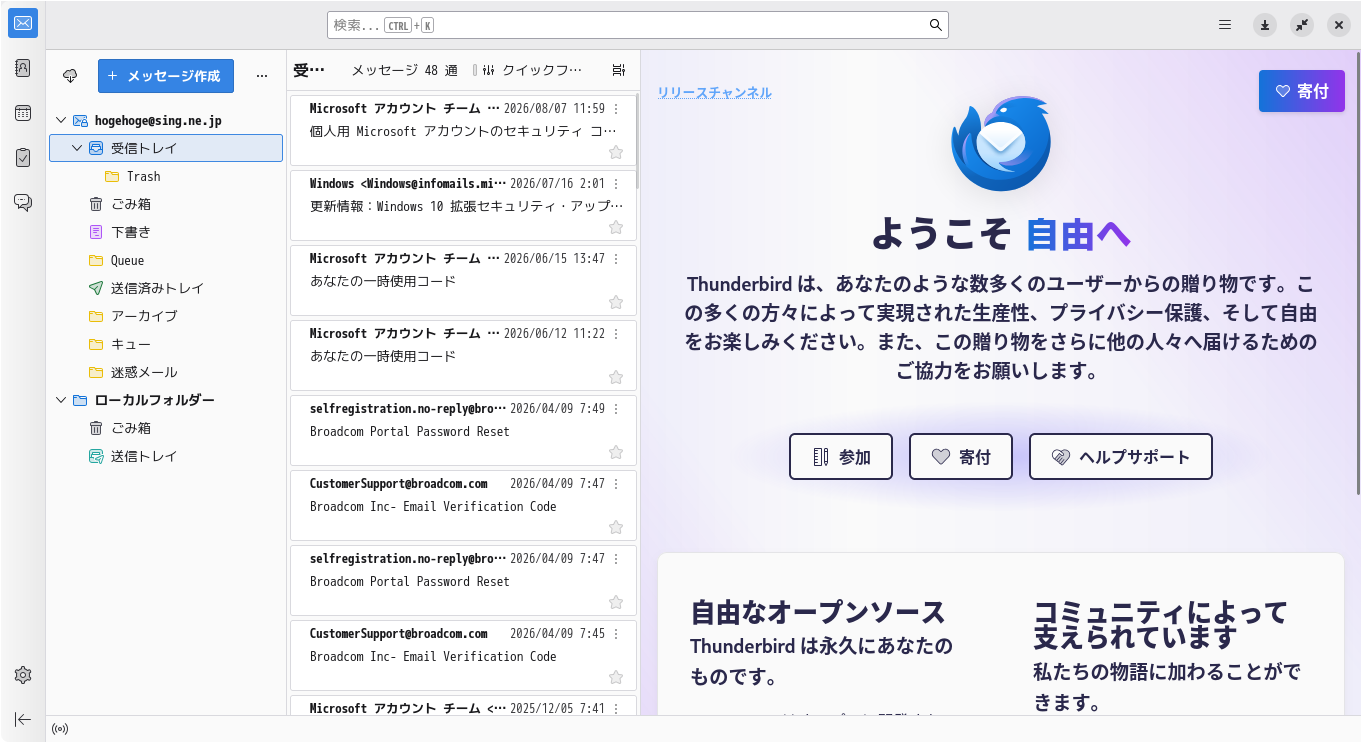This screenshot has width=1362, height=743.
Task: Open menu for 2026/06/12 11:22 message
Action: pyautogui.click(x=616, y=333)
